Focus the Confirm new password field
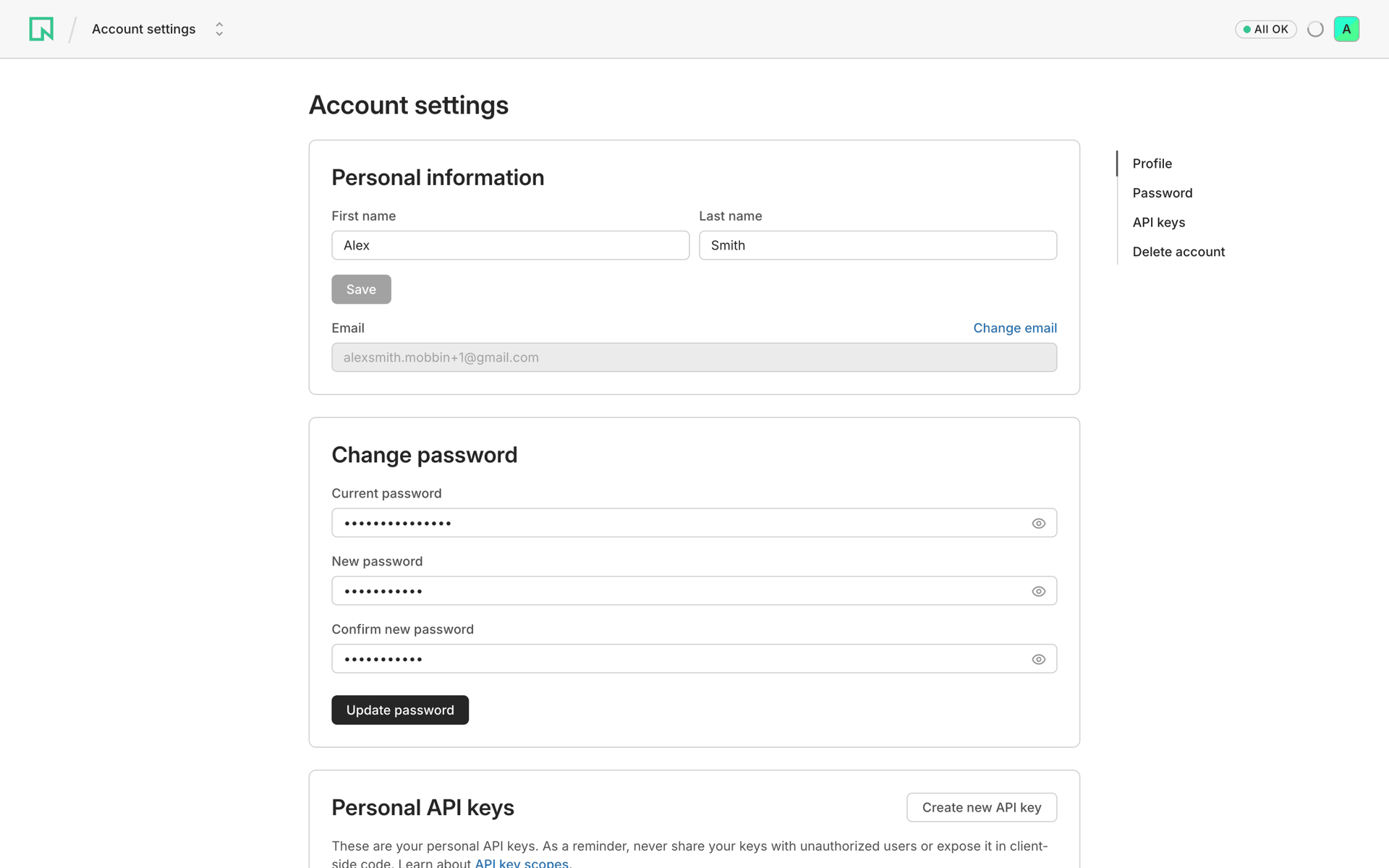1389x868 pixels. [694, 659]
